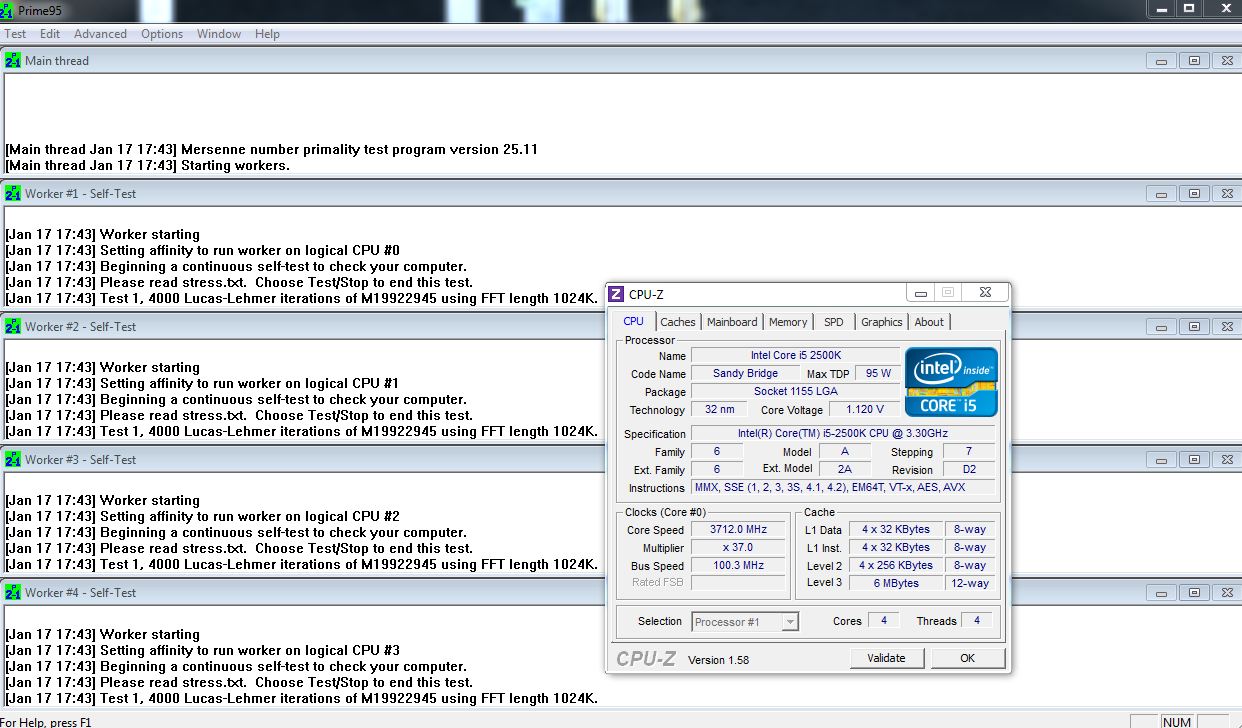Click the Core Voltage 1.120 V value
The image size is (1242, 728).
pyautogui.click(x=865, y=410)
